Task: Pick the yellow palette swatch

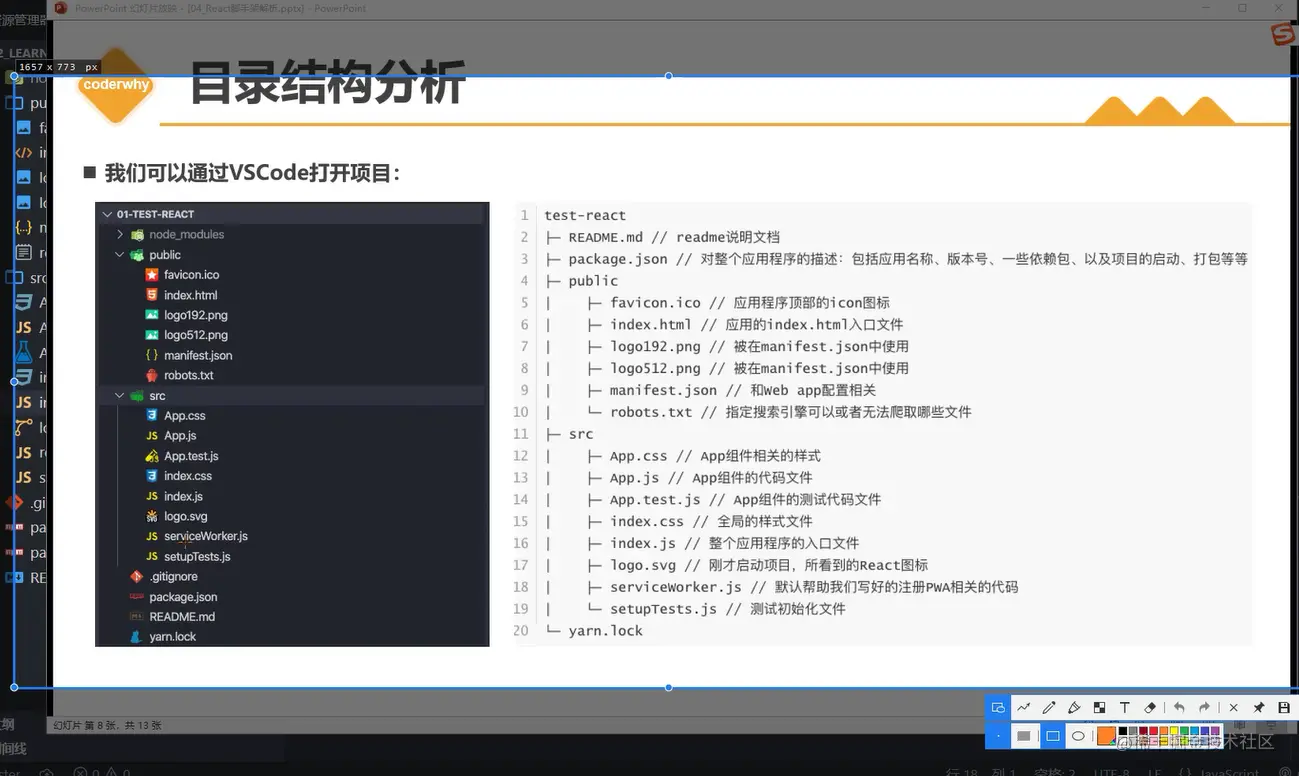Action: (x=1175, y=731)
